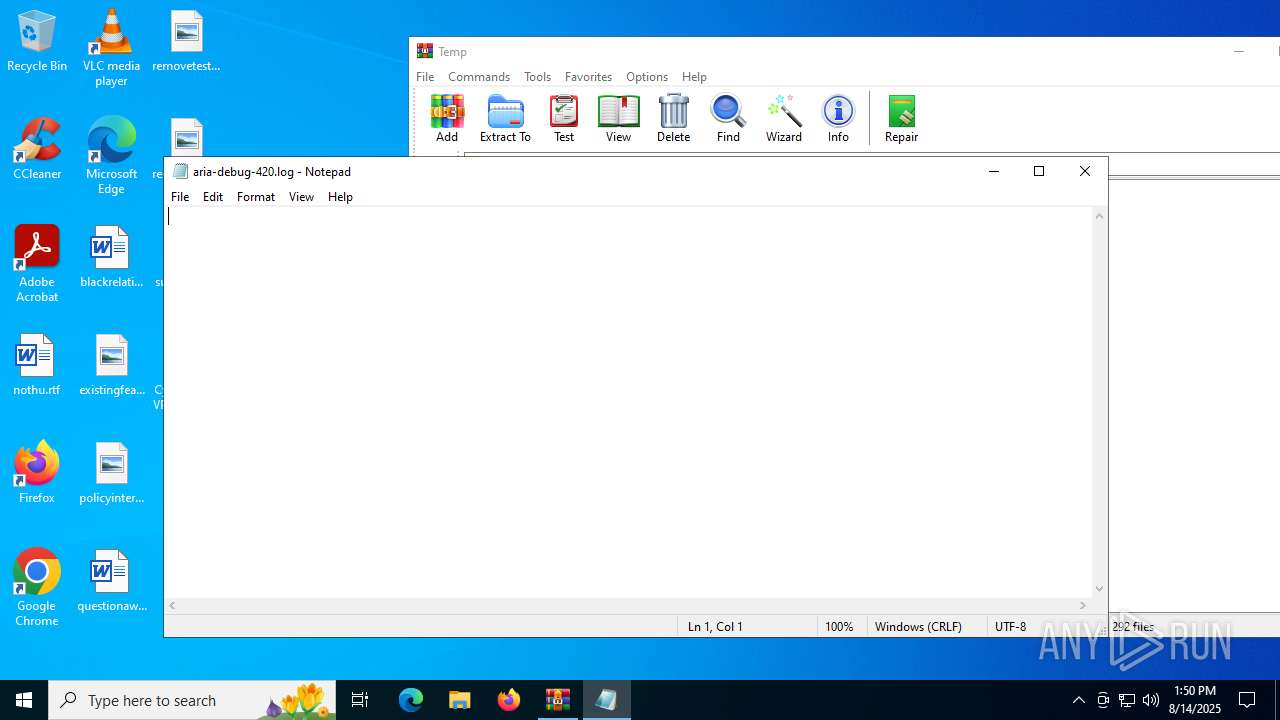Open WinRAR Commands menu
Screen dimensions: 1280x720
click(x=479, y=77)
